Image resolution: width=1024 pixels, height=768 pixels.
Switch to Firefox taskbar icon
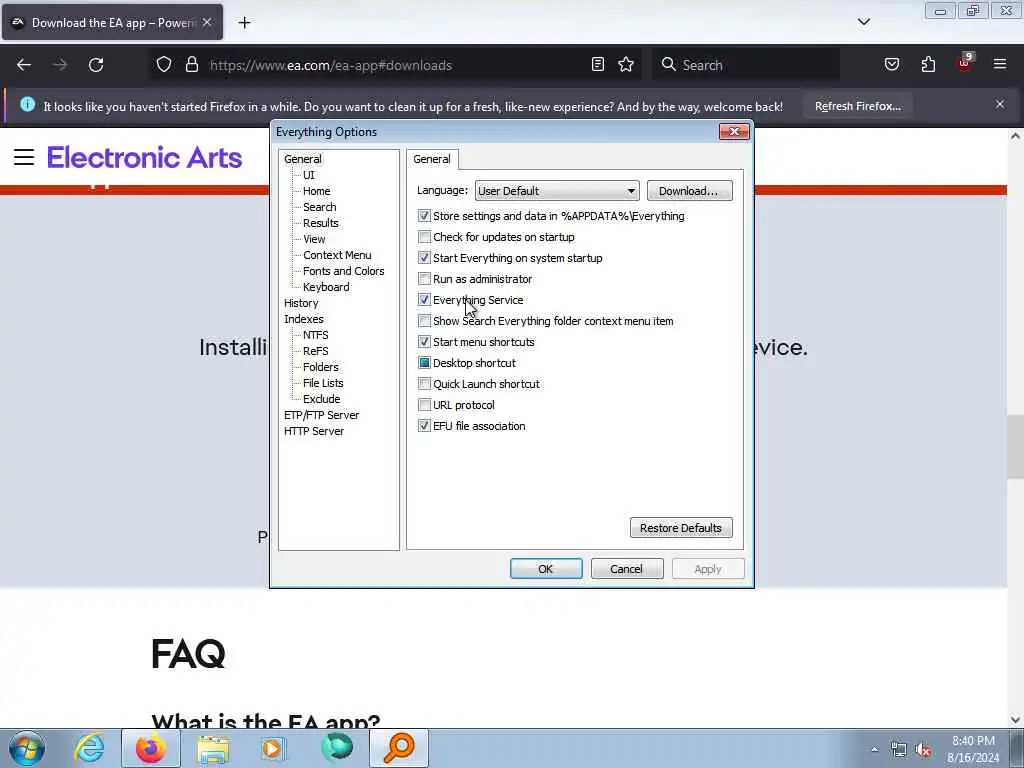[150, 748]
